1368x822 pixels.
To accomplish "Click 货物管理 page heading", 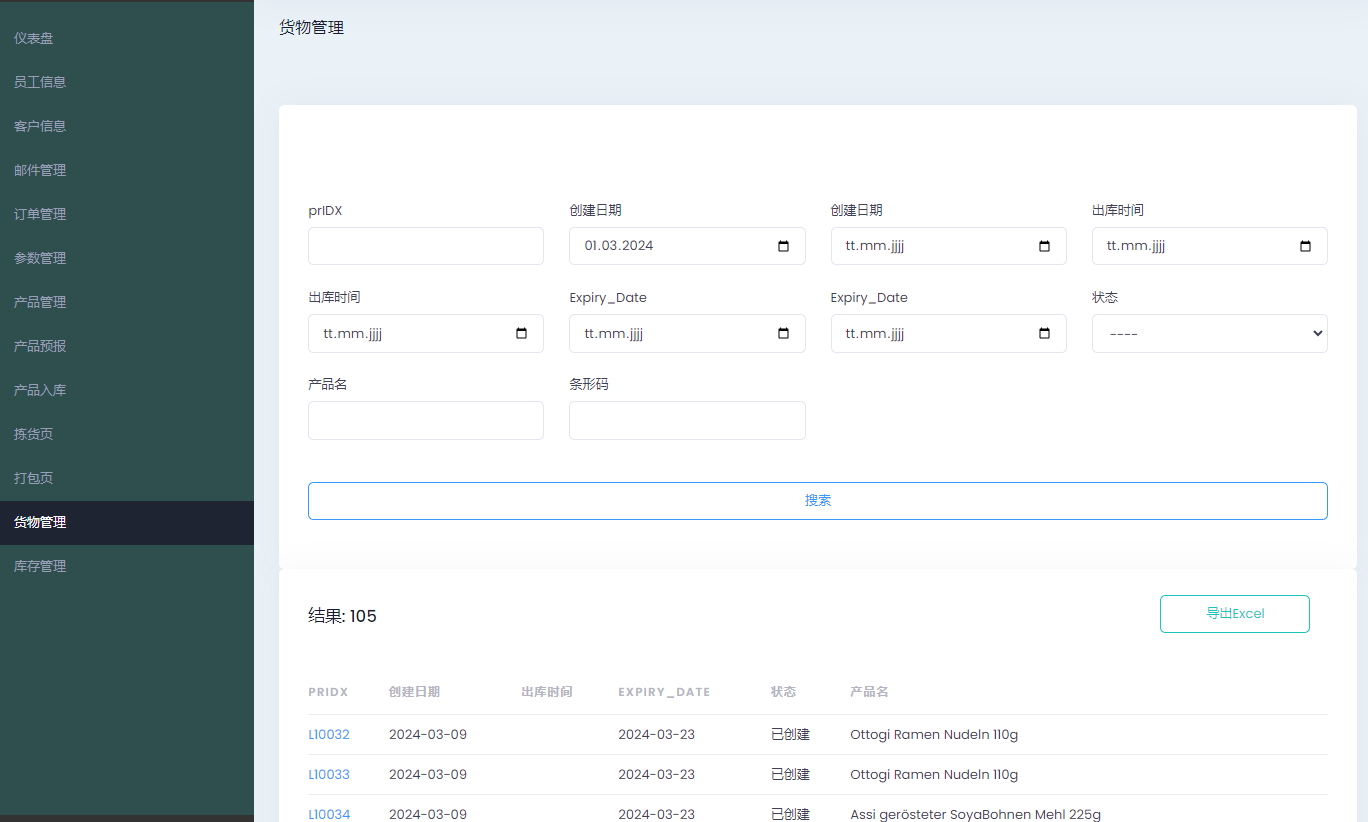I will (311, 28).
